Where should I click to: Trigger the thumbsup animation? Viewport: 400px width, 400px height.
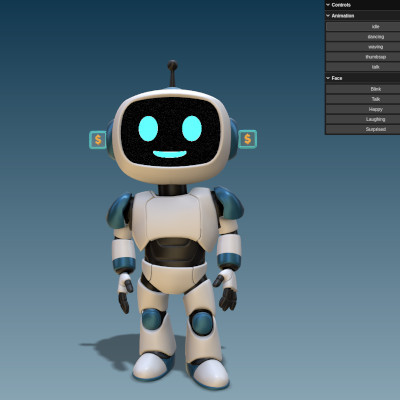(x=363, y=57)
